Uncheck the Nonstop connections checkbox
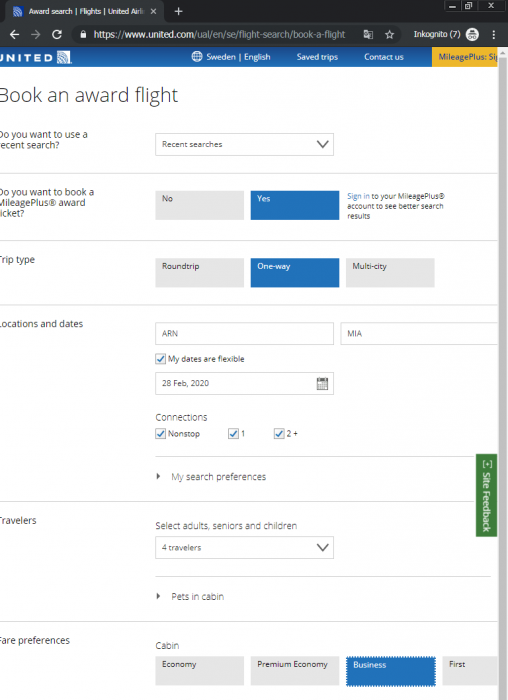The height and width of the screenshot is (700, 508). pos(160,433)
